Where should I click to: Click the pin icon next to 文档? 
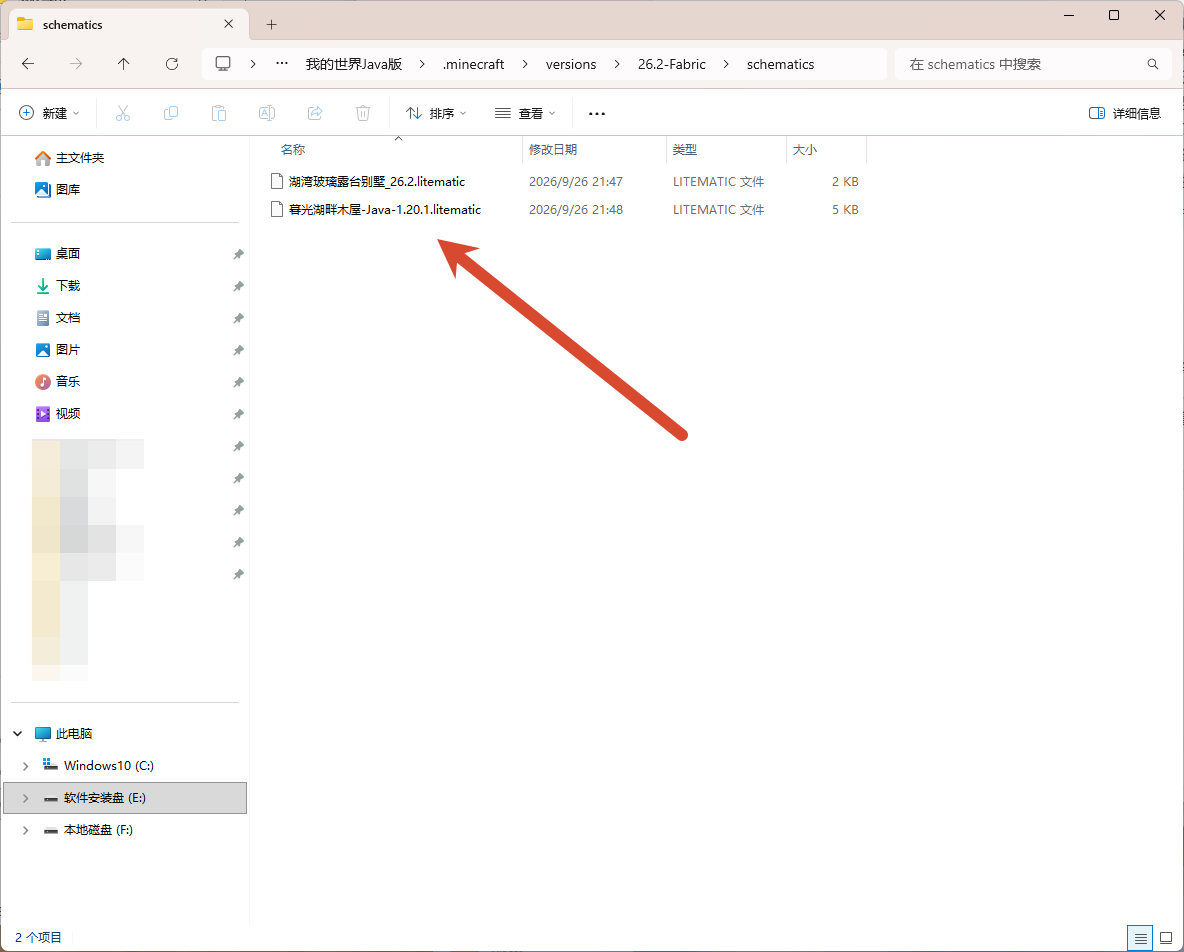tap(239, 319)
